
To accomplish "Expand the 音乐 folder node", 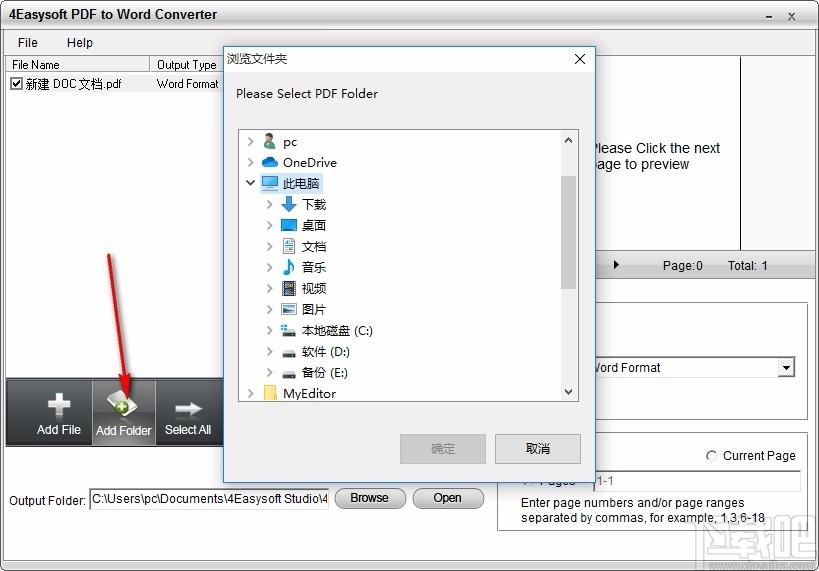I will (270, 267).
